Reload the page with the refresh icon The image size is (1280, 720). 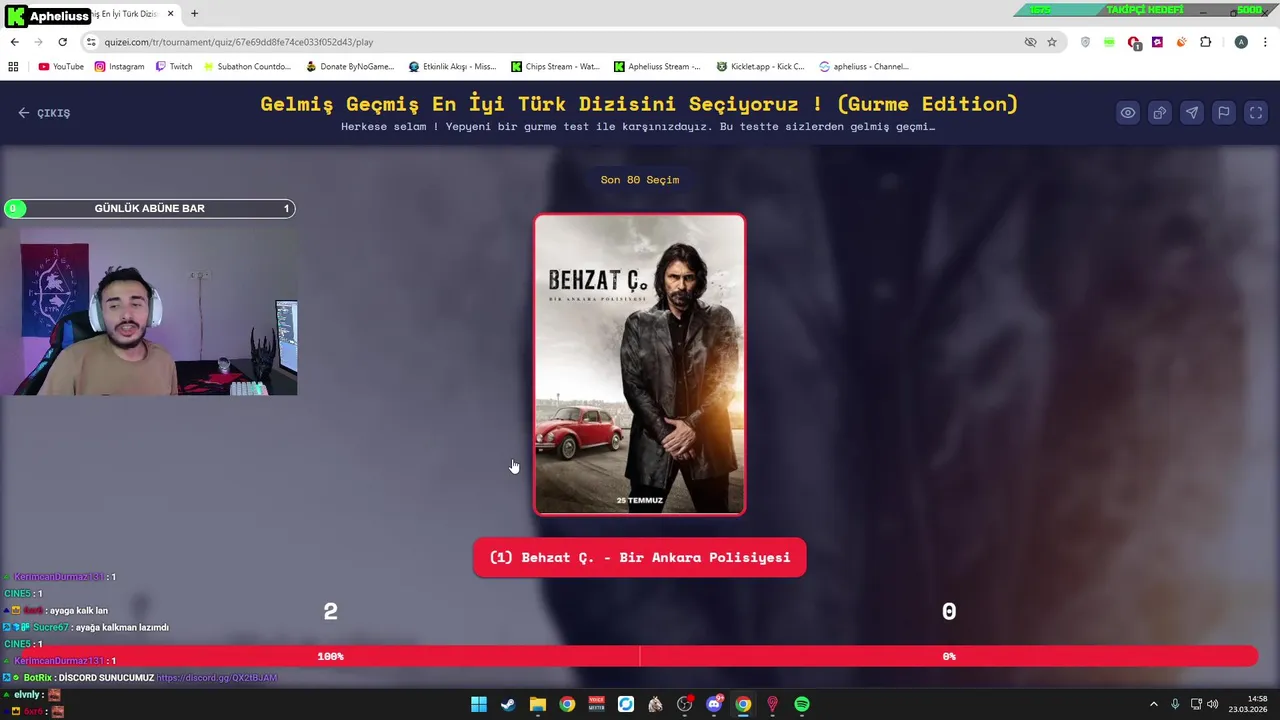(x=62, y=42)
